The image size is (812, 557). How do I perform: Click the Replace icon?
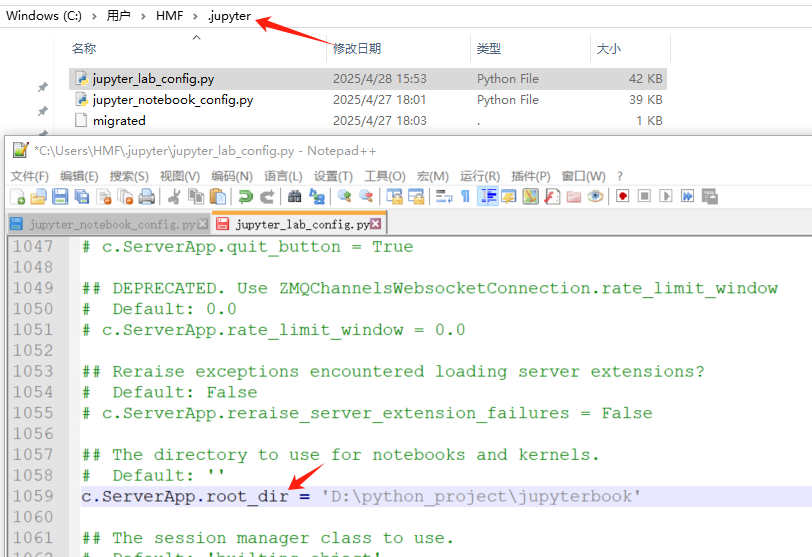(316, 197)
